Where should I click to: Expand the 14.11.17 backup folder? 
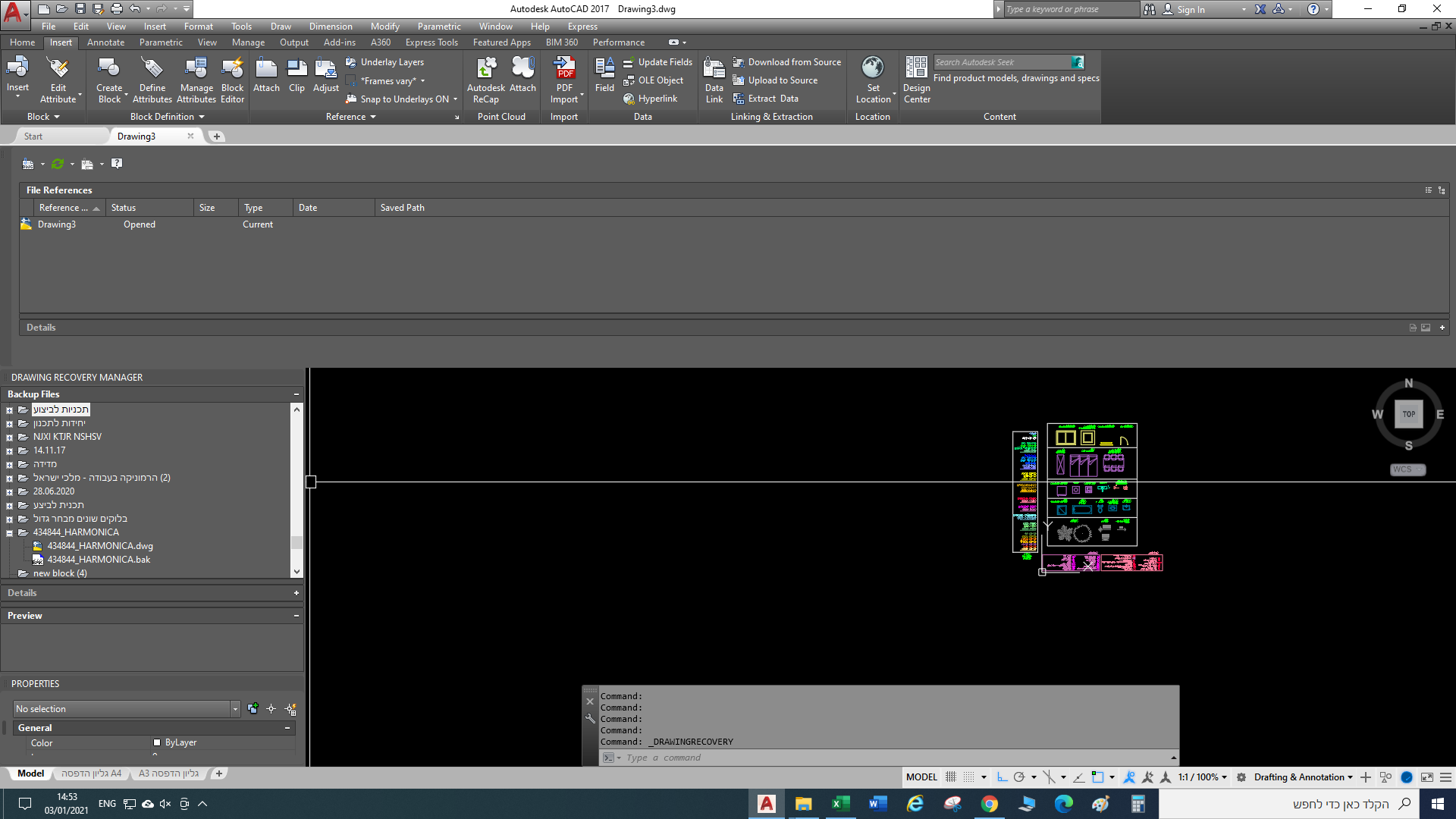(x=10, y=451)
